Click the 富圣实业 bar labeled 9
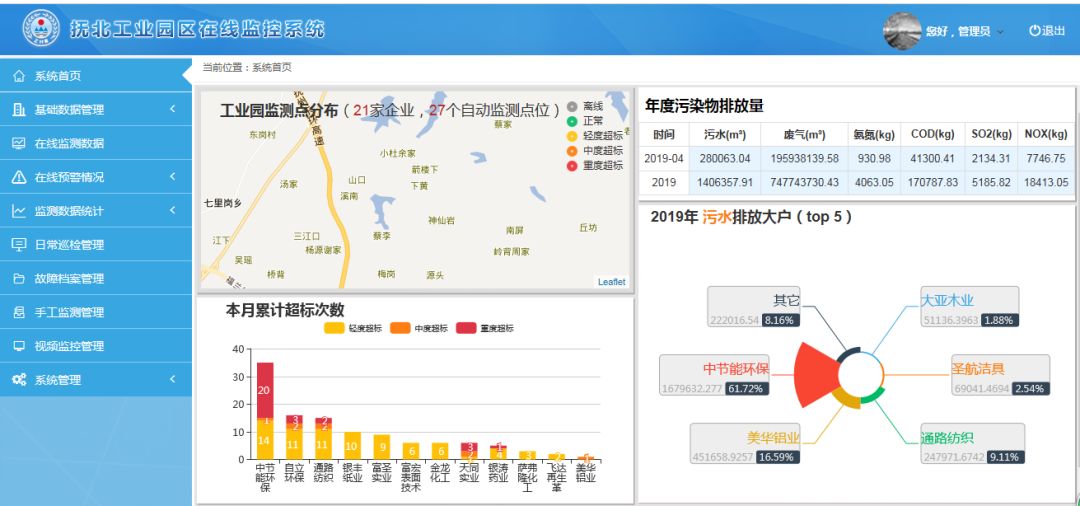Image resolution: width=1080 pixels, height=506 pixels. [381, 447]
